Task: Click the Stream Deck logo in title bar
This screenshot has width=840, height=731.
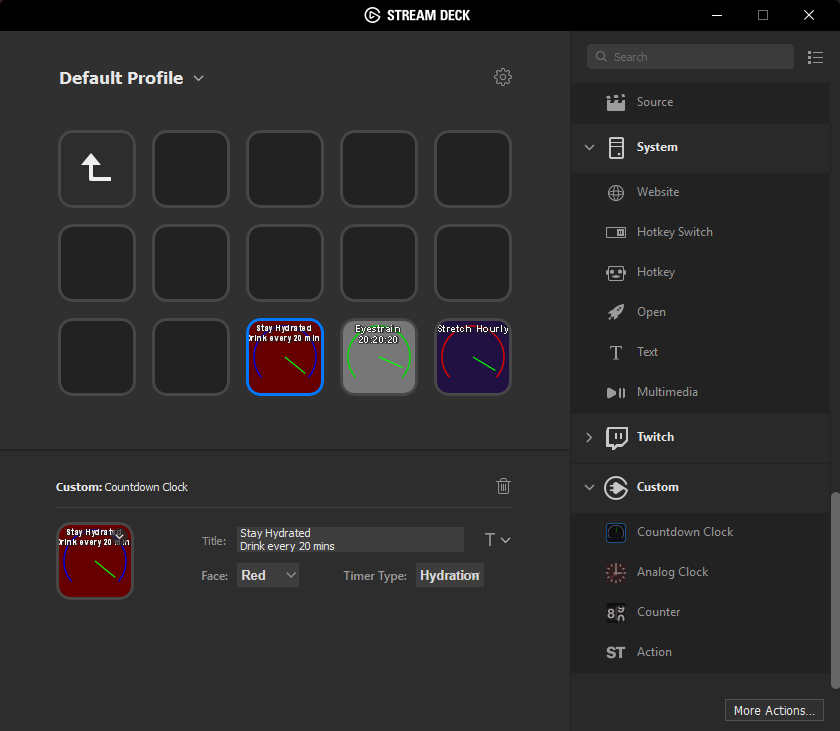Action: point(372,15)
